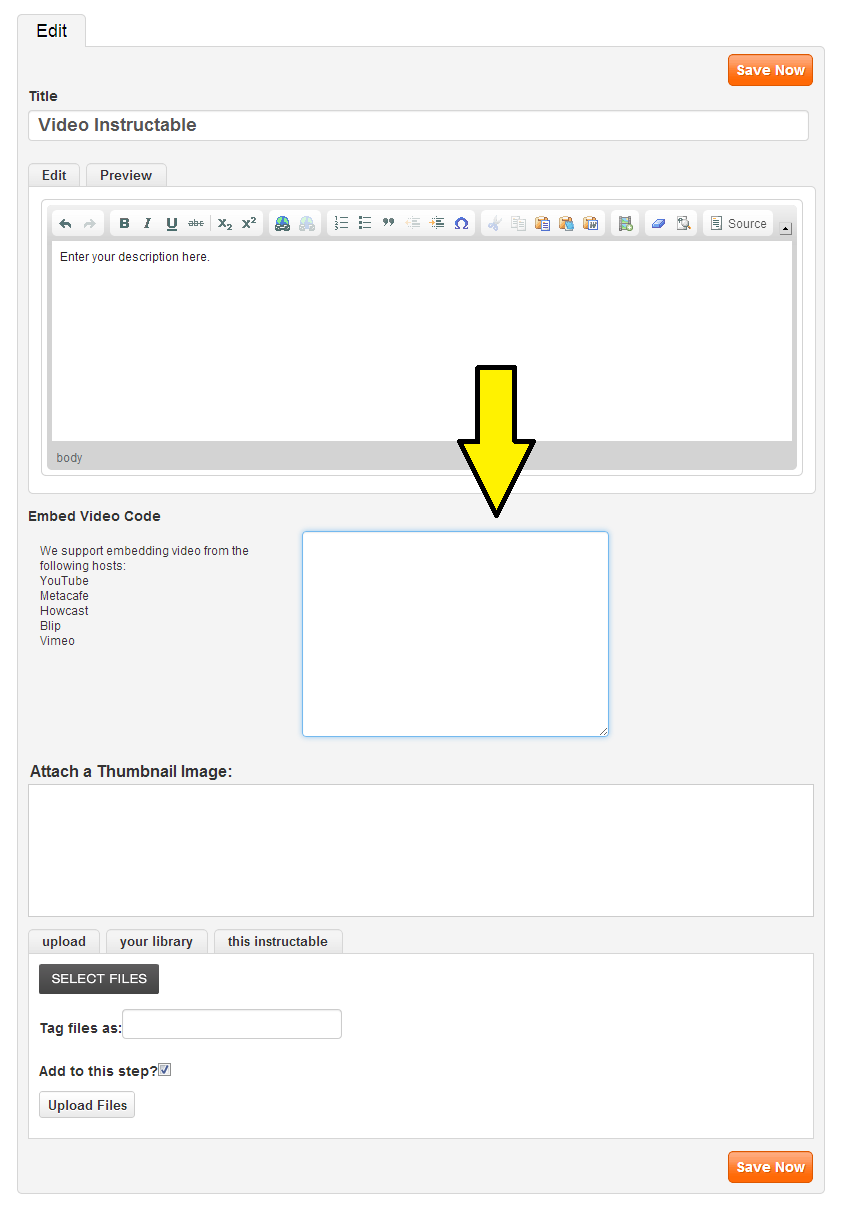The image size is (846, 1214).
Task: Click the insert video/media filmstrip icon
Action: click(x=625, y=224)
